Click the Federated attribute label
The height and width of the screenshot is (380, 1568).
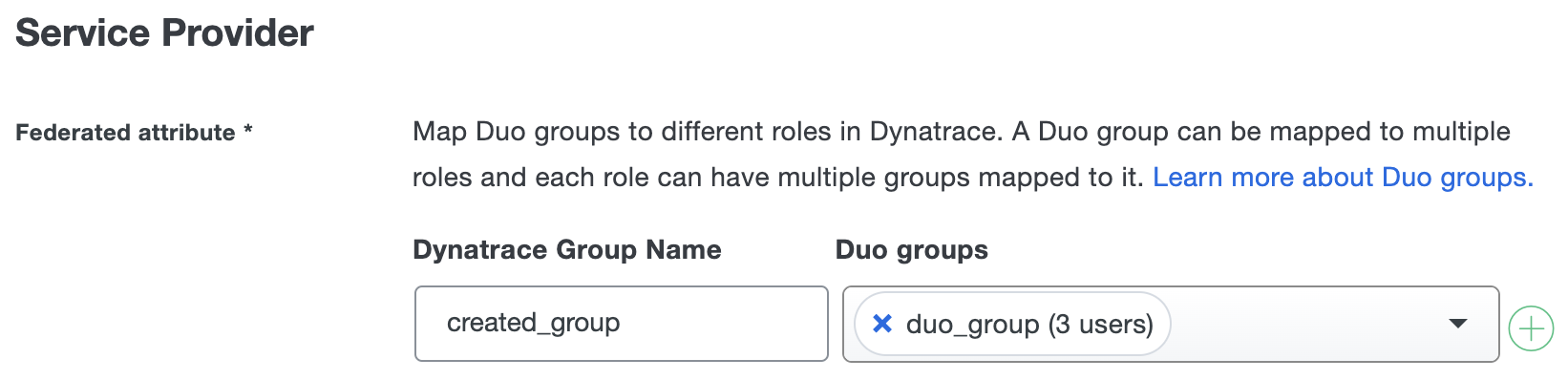134,133
